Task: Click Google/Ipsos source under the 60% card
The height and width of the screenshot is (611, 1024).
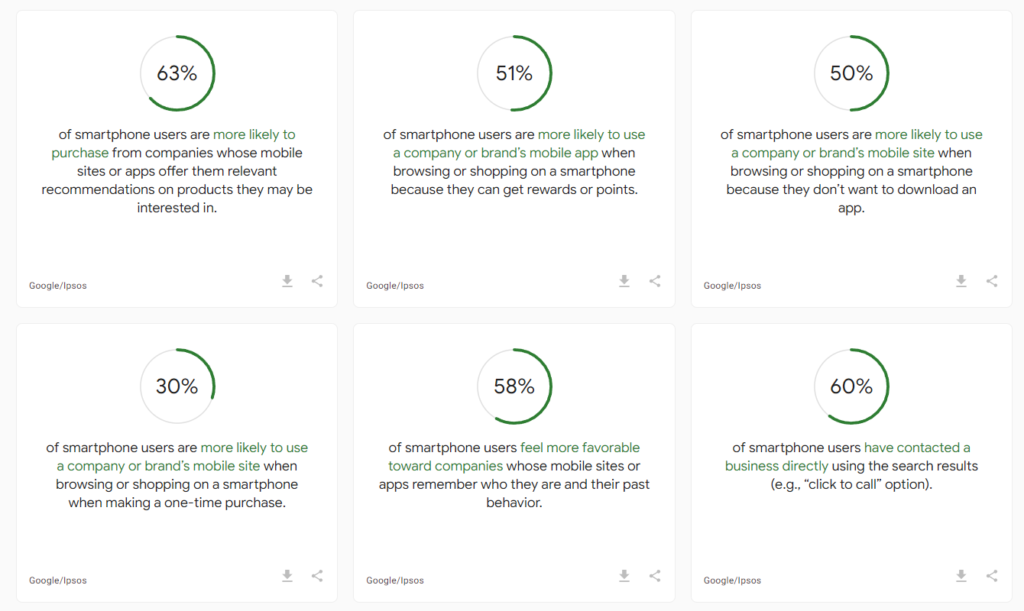Action: point(732,580)
